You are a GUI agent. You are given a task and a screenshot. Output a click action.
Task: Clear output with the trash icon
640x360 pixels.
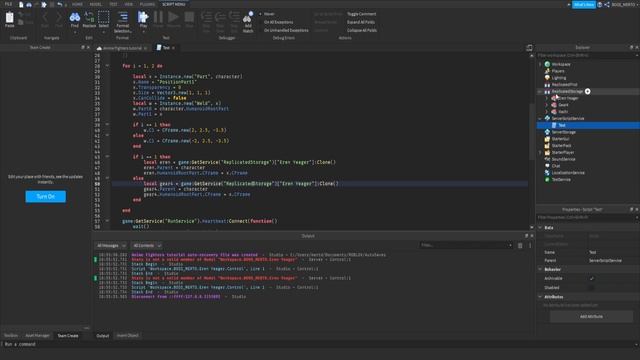click(520, 245)
